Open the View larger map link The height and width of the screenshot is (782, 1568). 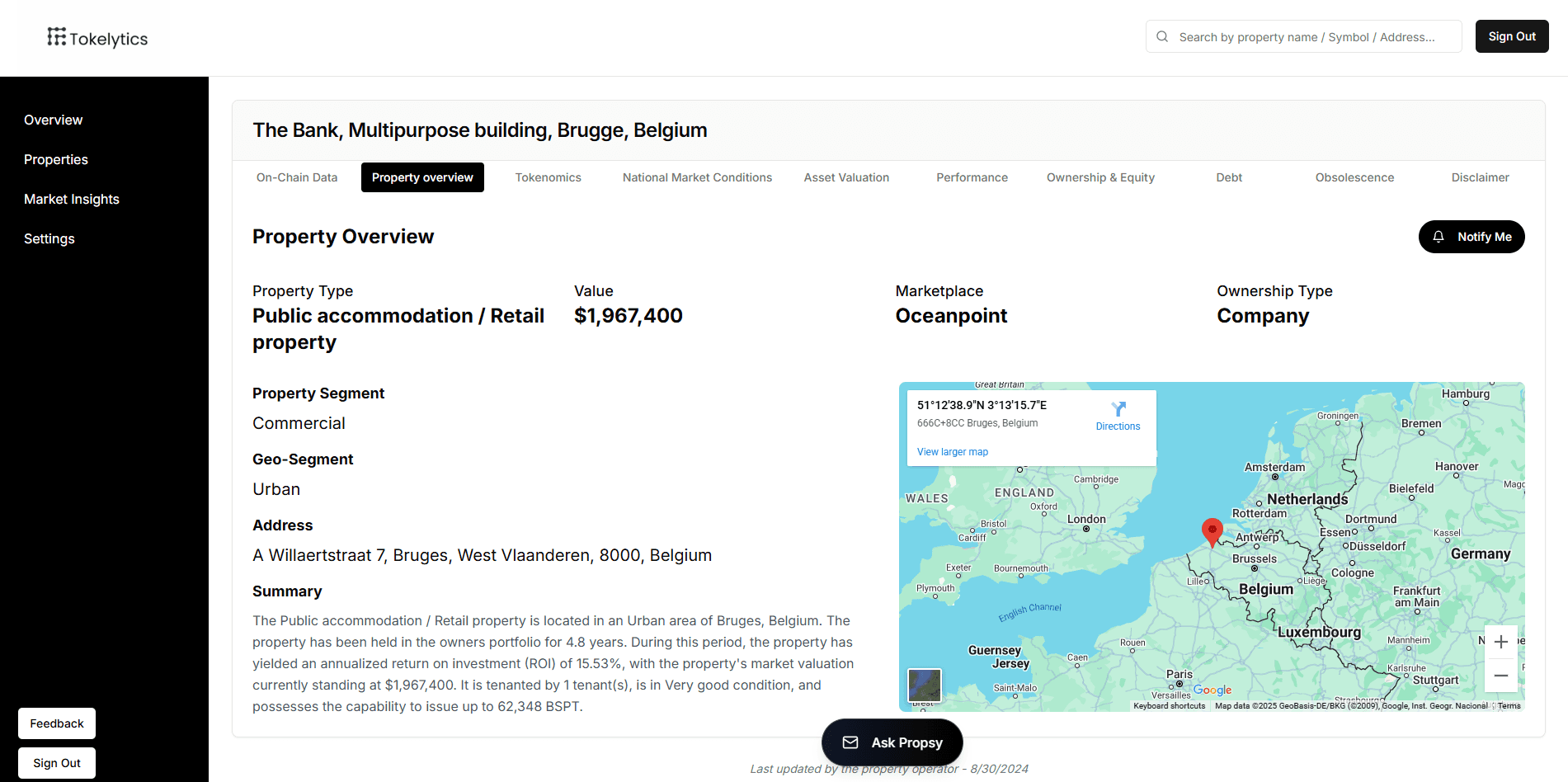952,451
